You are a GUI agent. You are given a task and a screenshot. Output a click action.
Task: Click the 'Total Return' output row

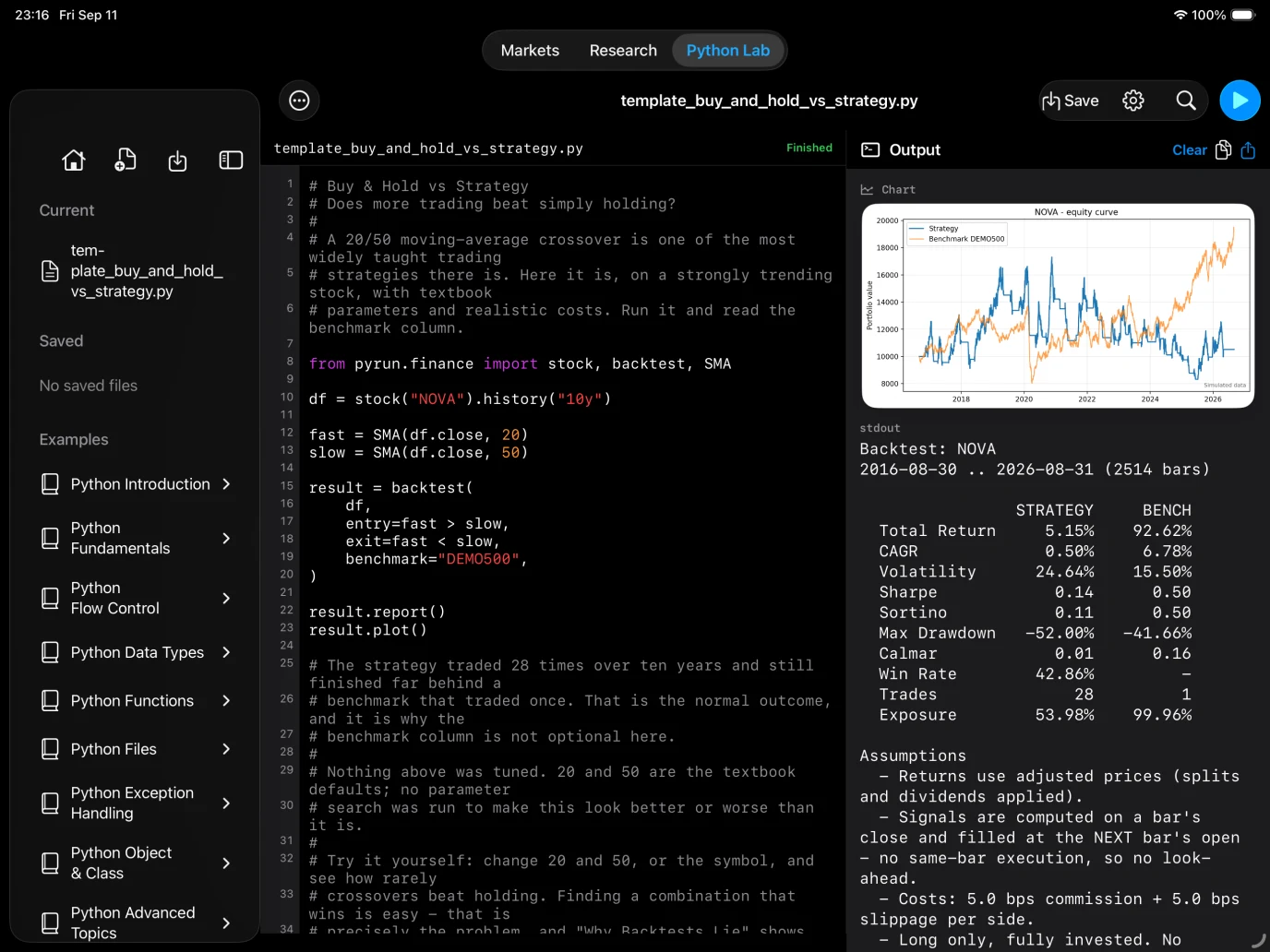[x=1035, y=531]
